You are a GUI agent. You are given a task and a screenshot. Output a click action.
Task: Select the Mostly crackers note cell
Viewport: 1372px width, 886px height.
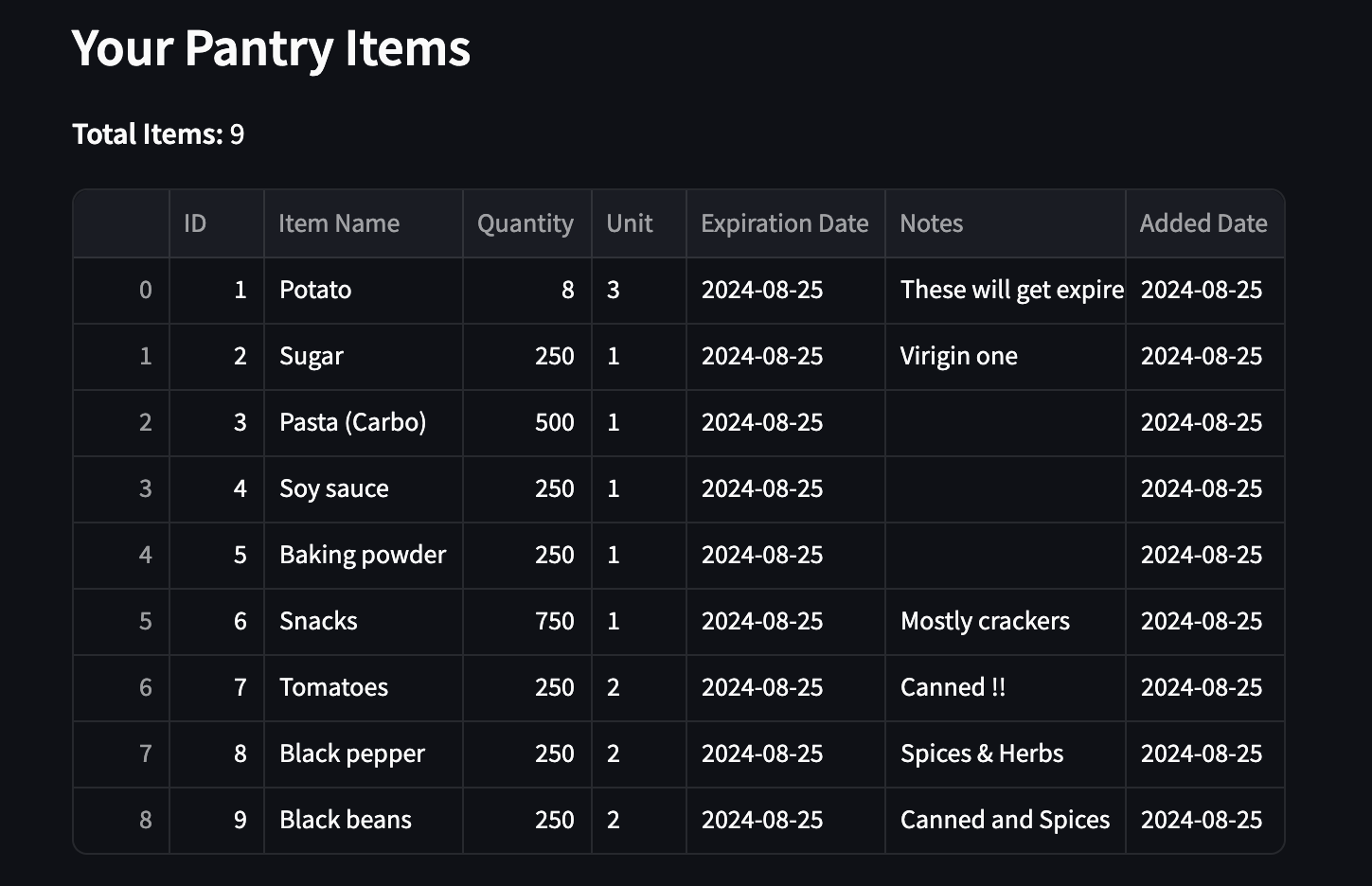(x=985, y=621)
